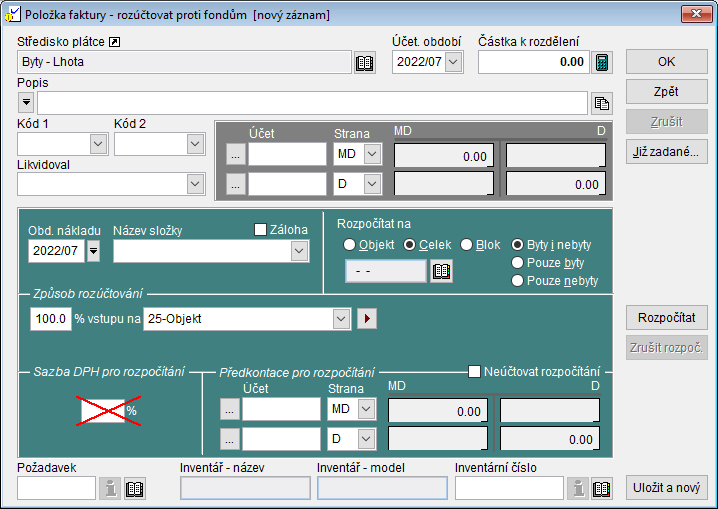Click red arrow next to 25-Objekt
The height and width of the screenshot is (509, 718).
pos(367,319)
